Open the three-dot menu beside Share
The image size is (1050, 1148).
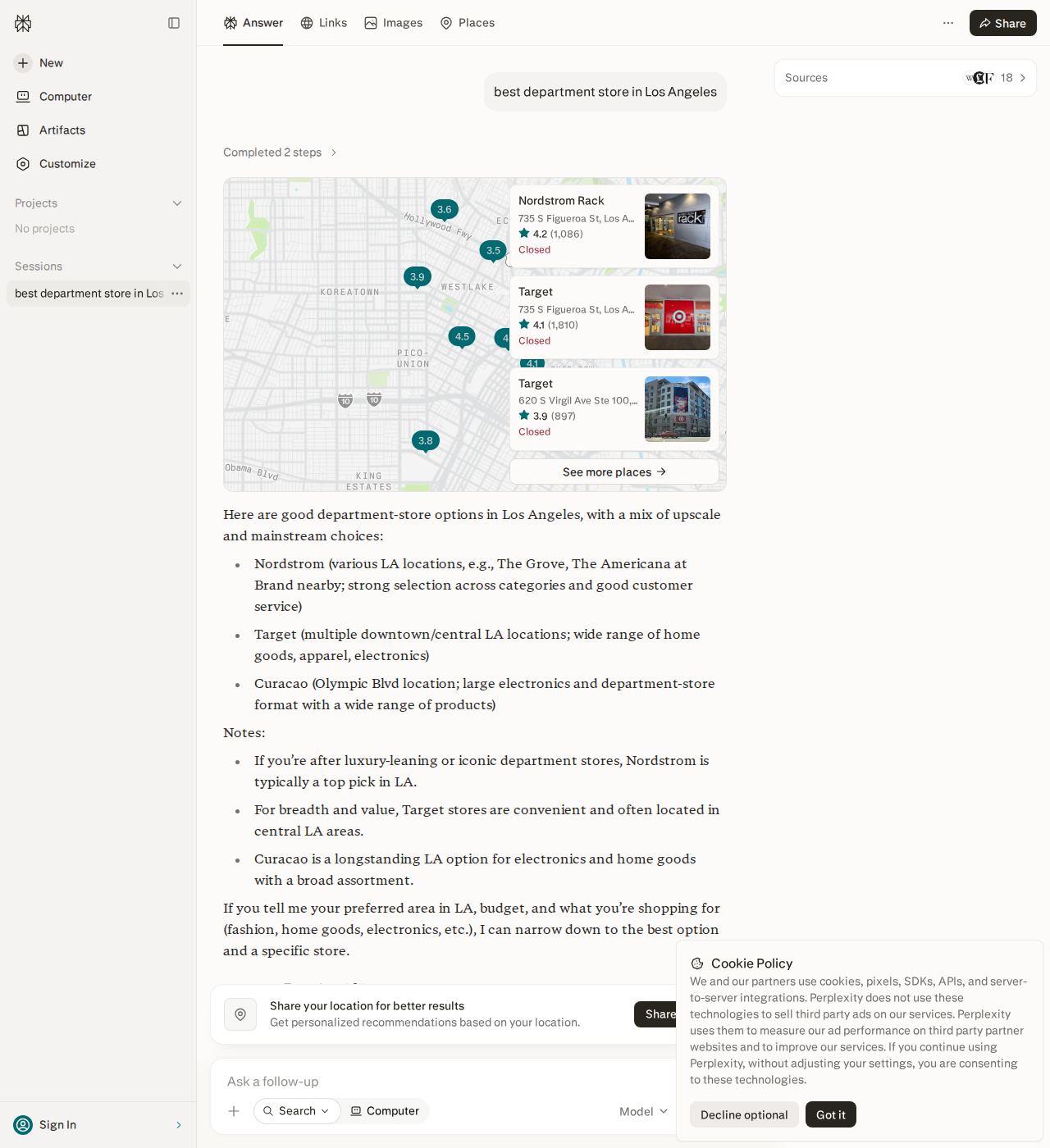[948, 23]
